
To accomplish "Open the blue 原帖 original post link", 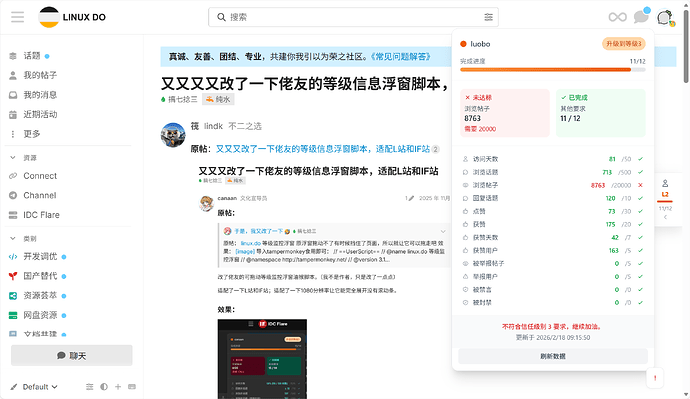I will 323,149.
